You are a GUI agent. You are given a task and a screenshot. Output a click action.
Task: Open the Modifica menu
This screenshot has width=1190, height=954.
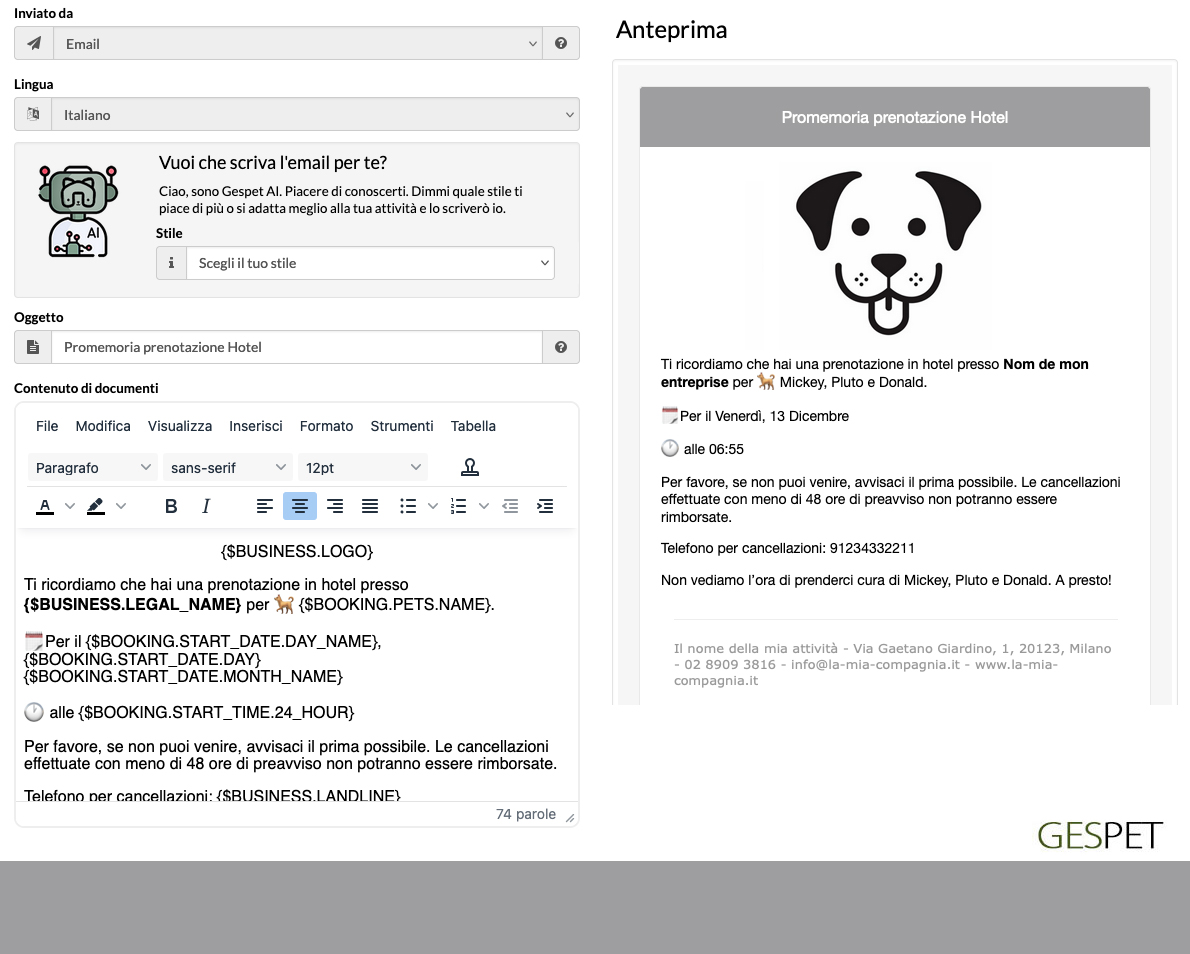pyautogui.click(x=103, y=426)
